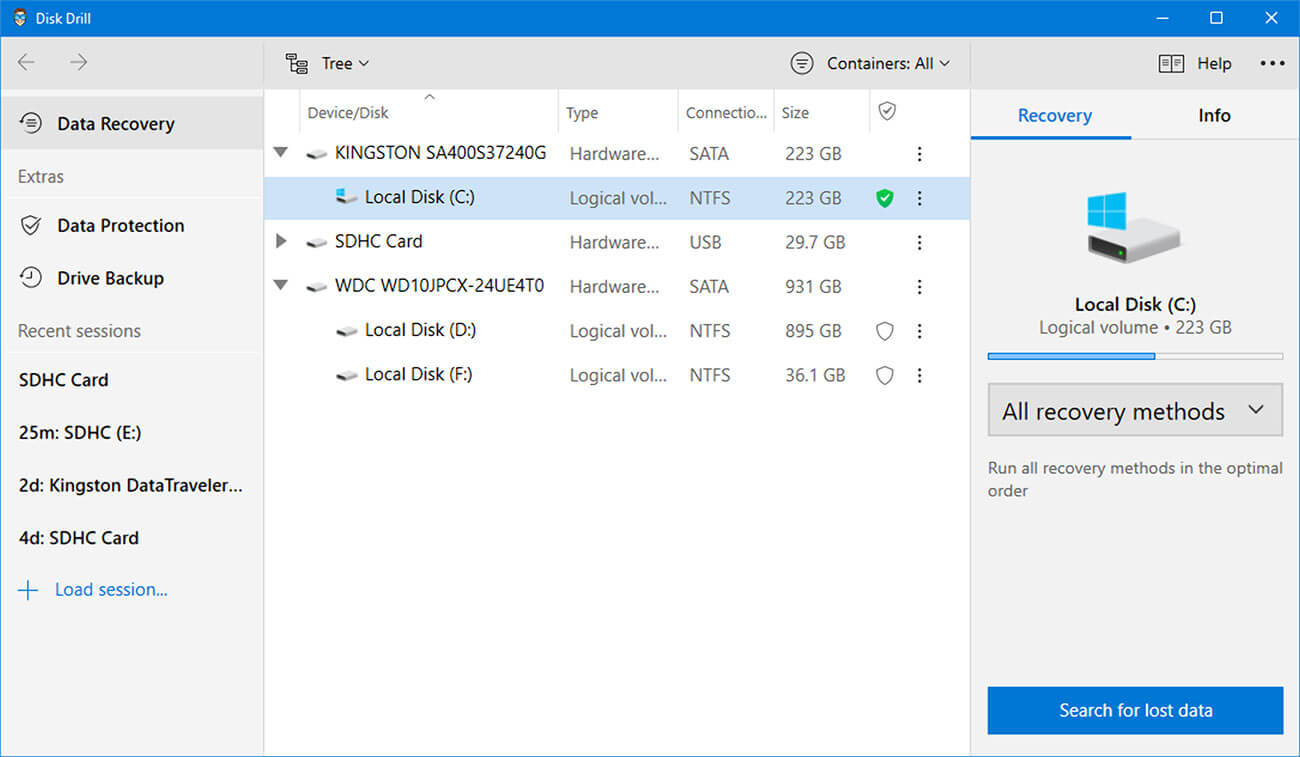Click the Drive Backup clock icon
Screen dimensions: 1300x757
[31, 278]
